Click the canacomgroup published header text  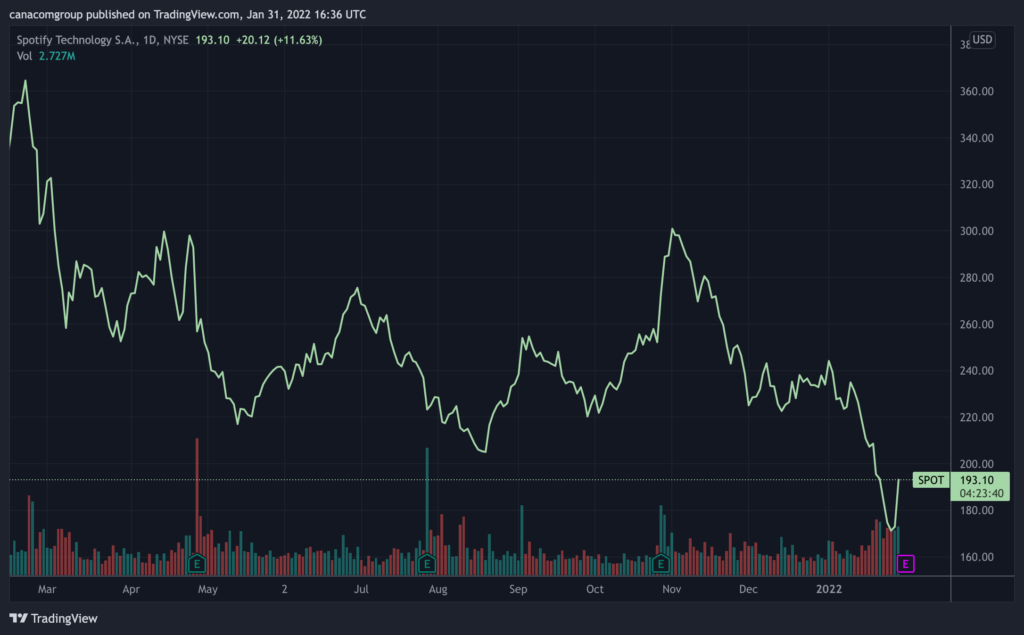[187, 14]
